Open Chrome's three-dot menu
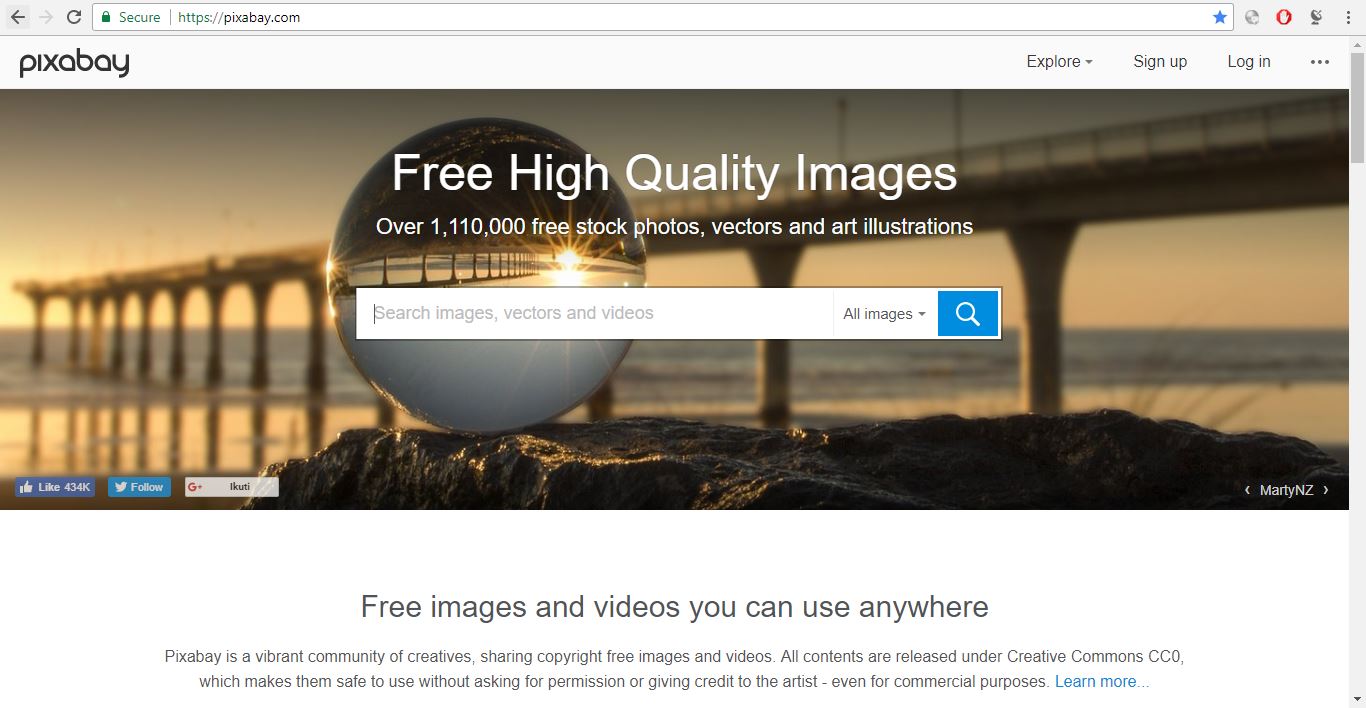Screen dimensions: 1366x708 (1348, 17)
